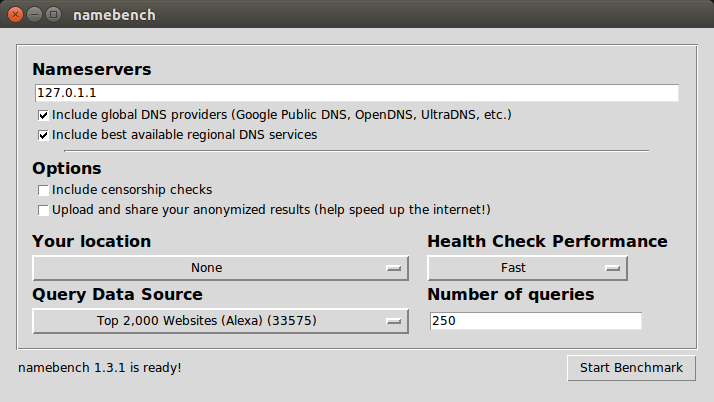This screenshot has width=714, height=402.
Task: Toggle Include global DNS providers checkbox
Action: coord(43,115)
